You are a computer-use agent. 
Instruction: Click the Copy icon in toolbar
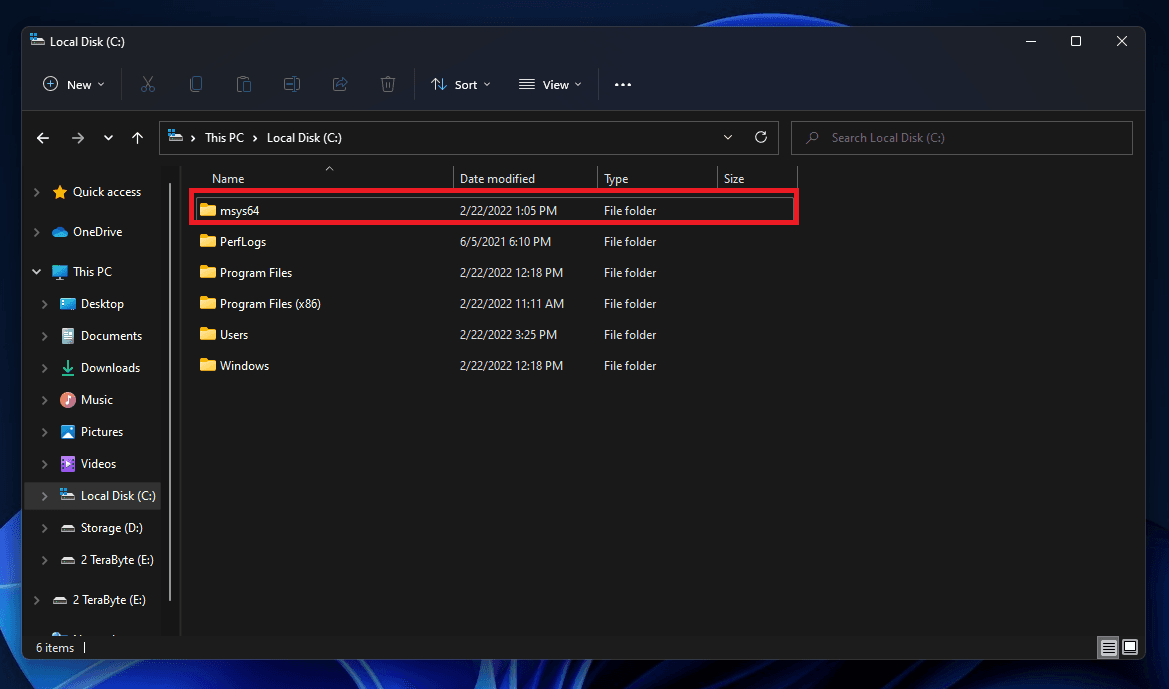coord(196,84)
